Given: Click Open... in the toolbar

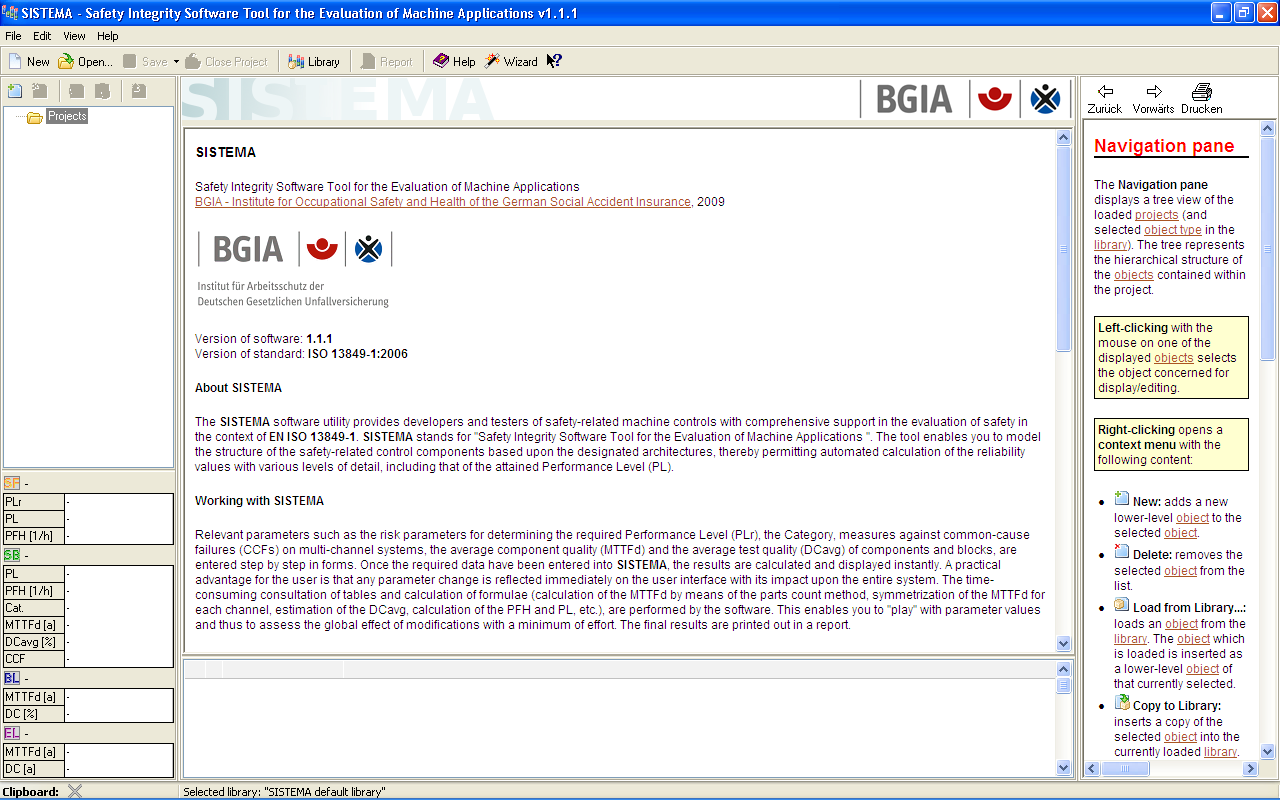Looking at the screenshot, I should pyautogui.click(x=85, y=61).
